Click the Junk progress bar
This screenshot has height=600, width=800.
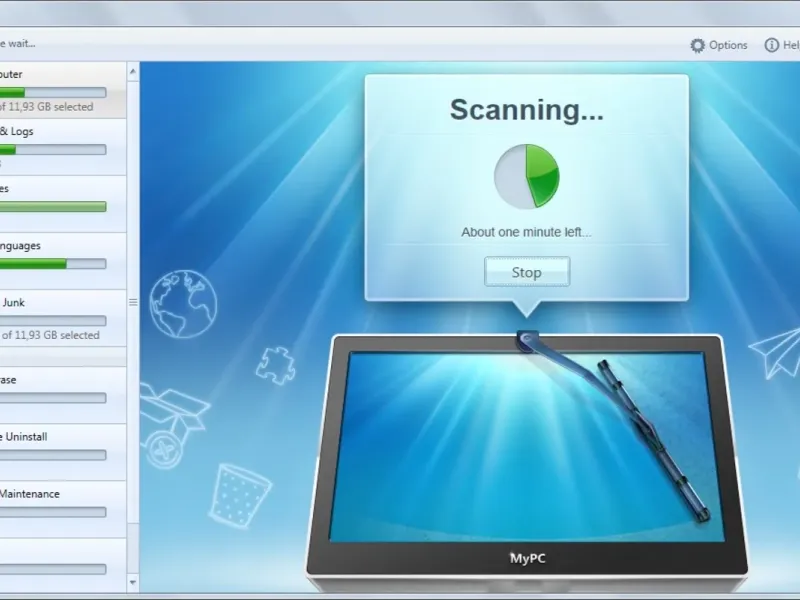point(53,320)
